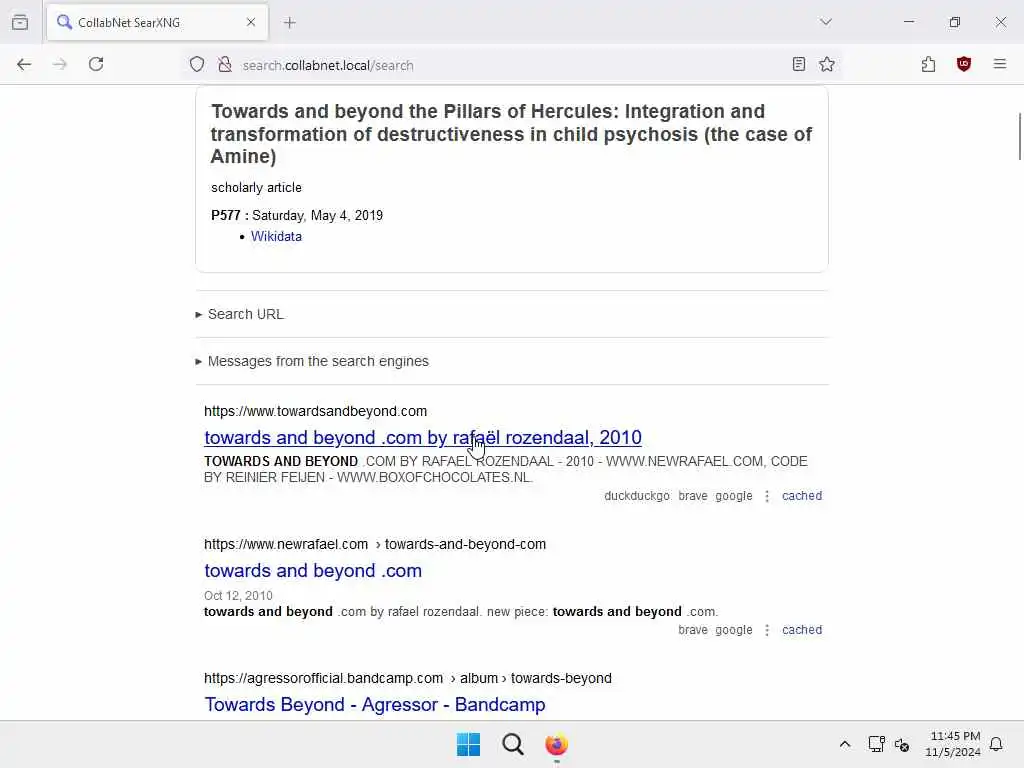
Task: Open Towards Beyond - Agressor - Bandcamp result
Action: coord(375,705)
